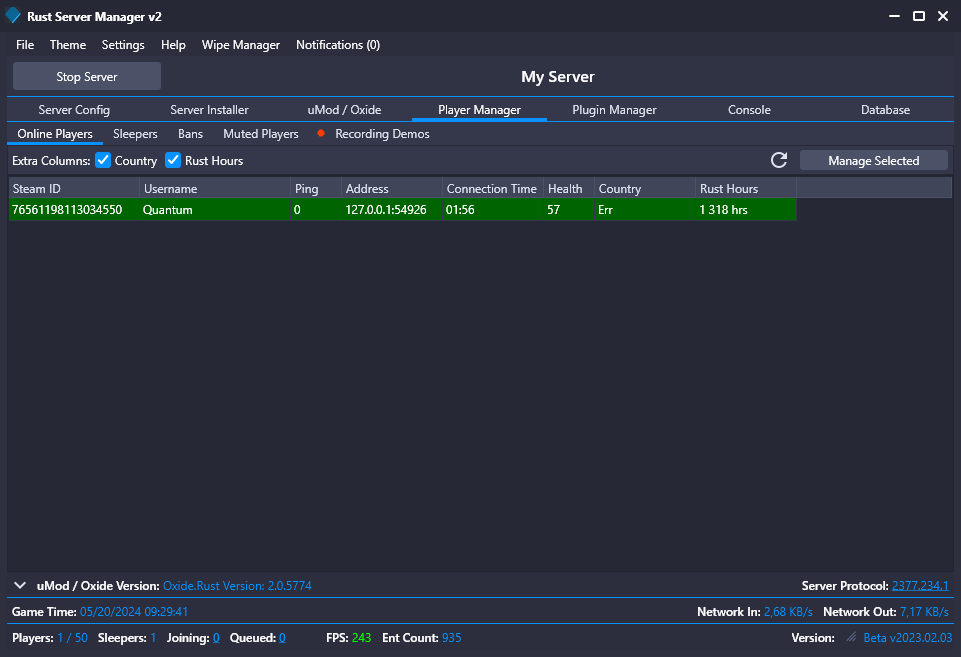Screen dimensions: 961x657
Task: Click the Ent Count 935 value
Action: 452,638
